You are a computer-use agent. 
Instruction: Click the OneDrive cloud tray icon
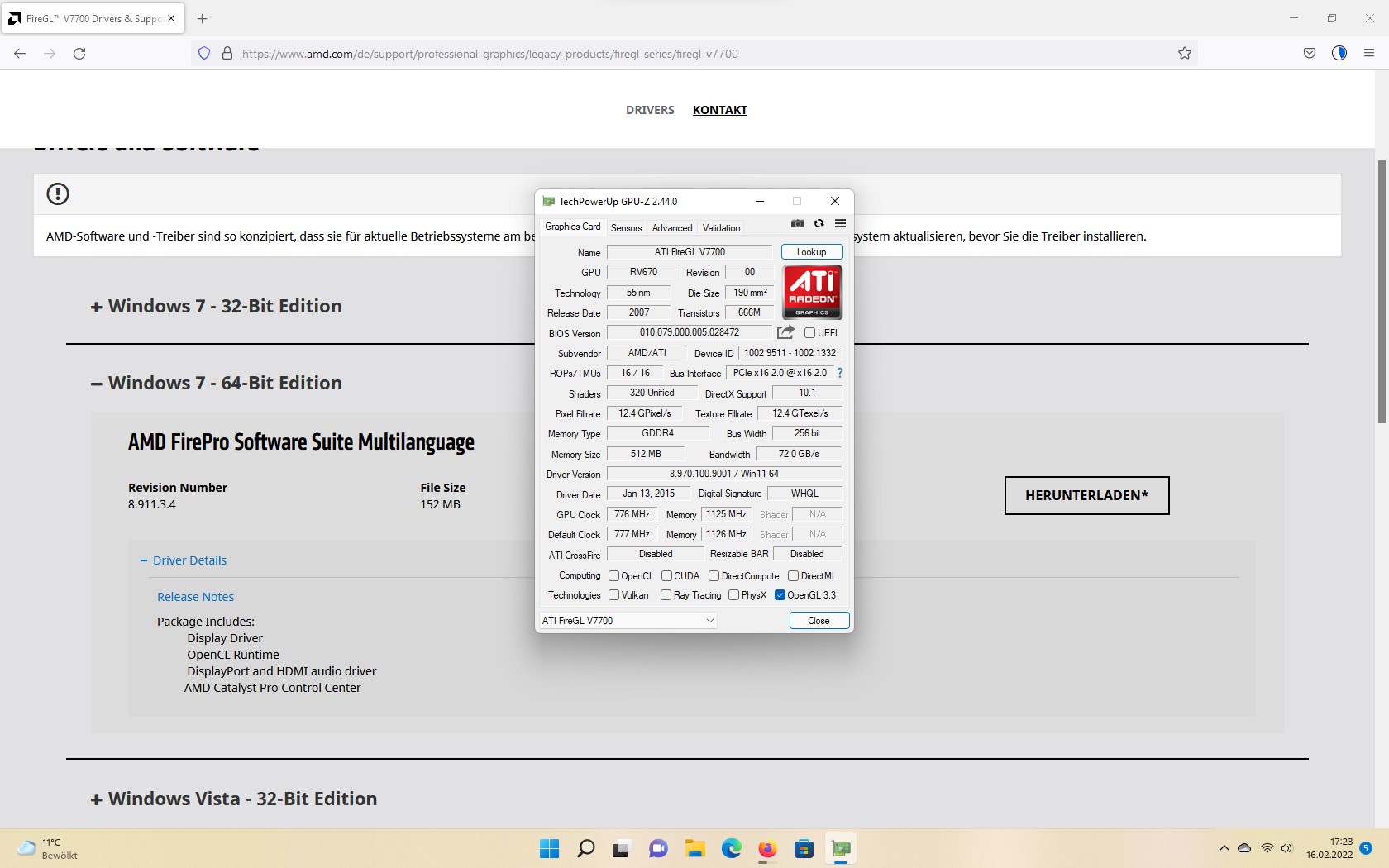tap(1244, 849)
